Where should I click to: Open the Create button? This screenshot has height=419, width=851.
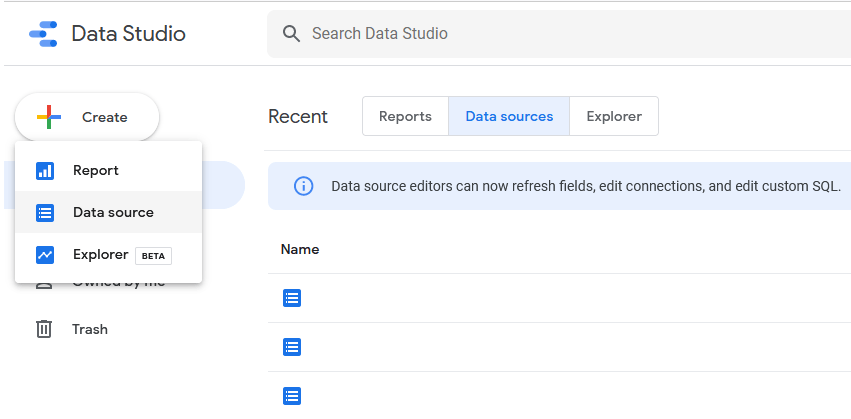[87, 117]
